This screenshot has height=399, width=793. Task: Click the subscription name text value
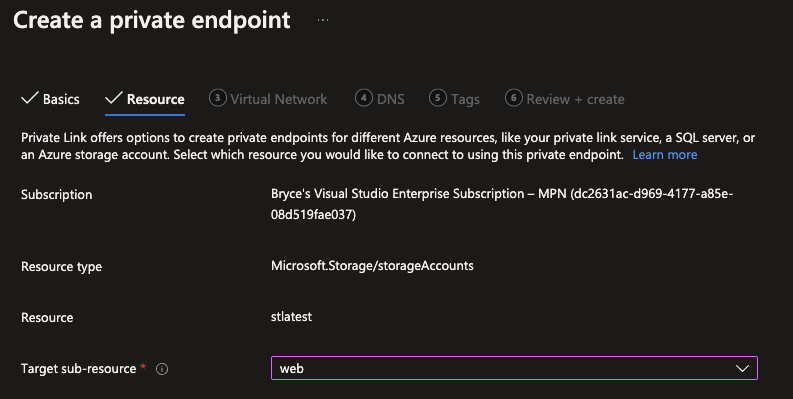coord(502,204)
